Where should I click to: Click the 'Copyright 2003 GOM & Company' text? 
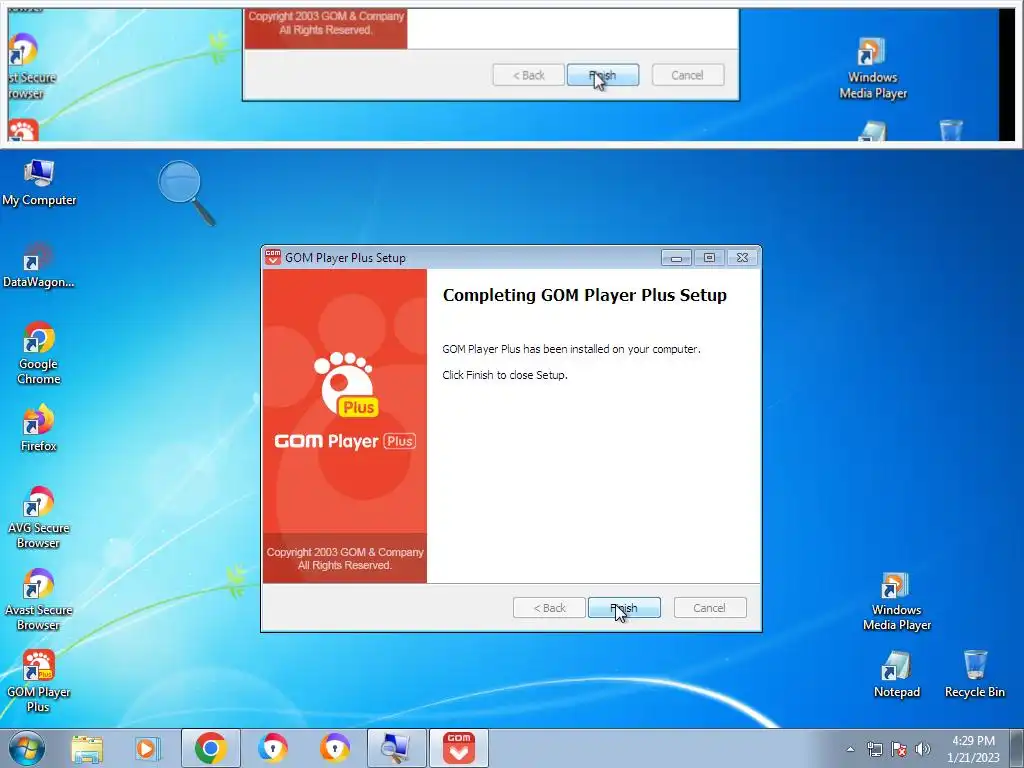click(x=345, y=552)
